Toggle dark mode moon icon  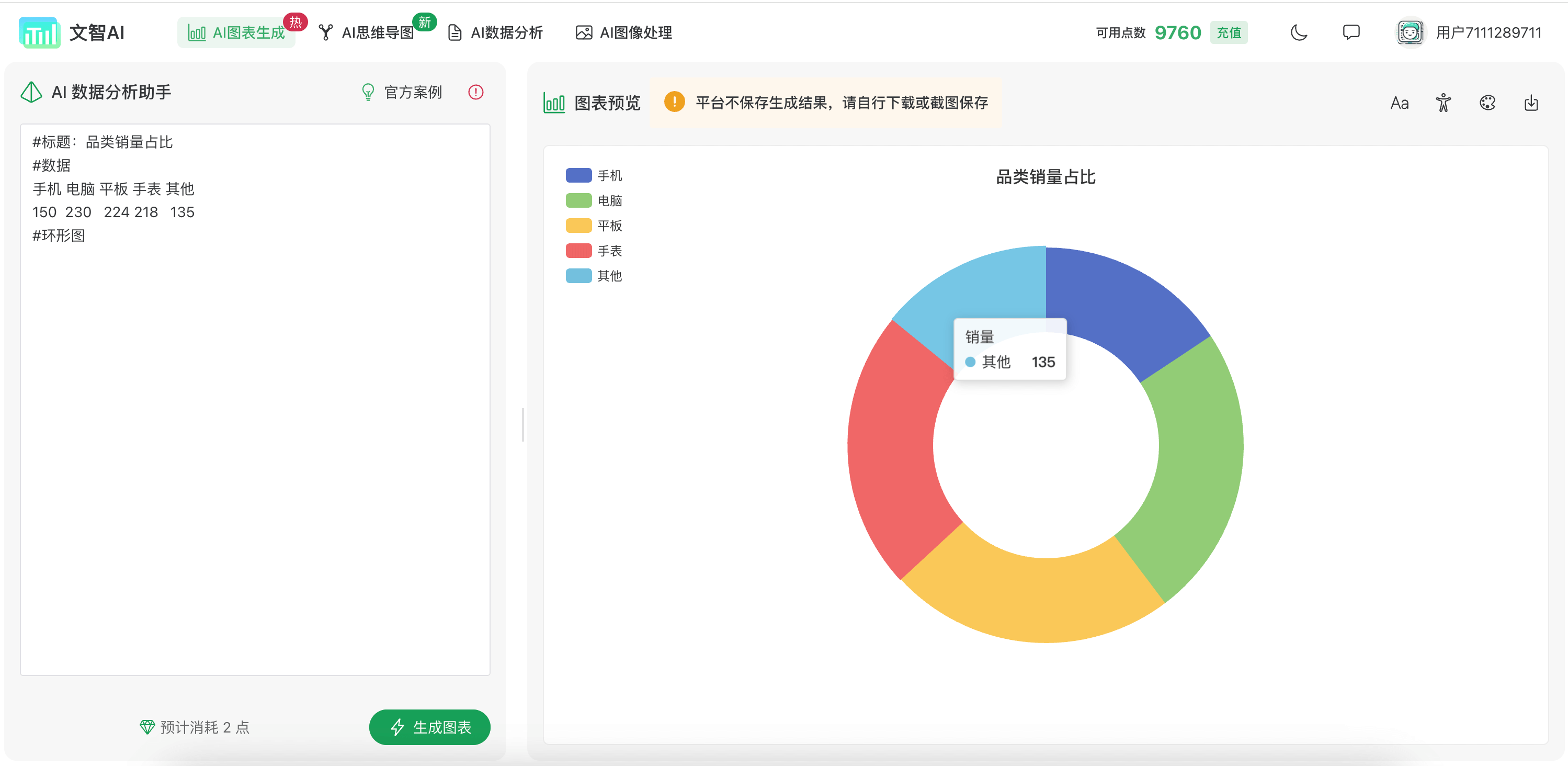coord(1298,32)
